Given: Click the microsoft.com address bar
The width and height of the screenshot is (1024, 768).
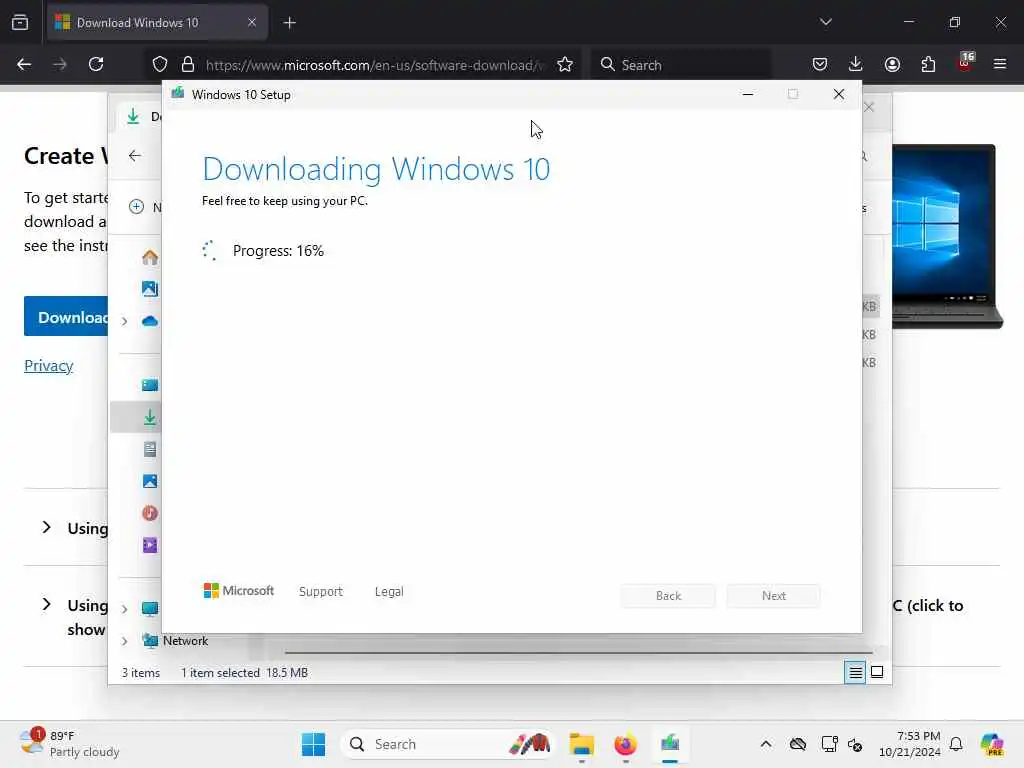Looking at the screenshot, I should (x=374, y=65).
